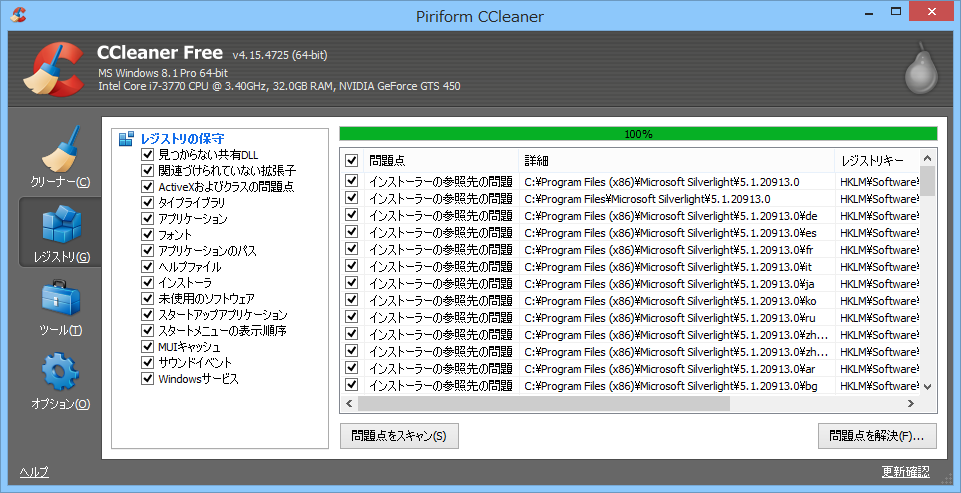Click horizontal scrollbar right arrow

911,403
